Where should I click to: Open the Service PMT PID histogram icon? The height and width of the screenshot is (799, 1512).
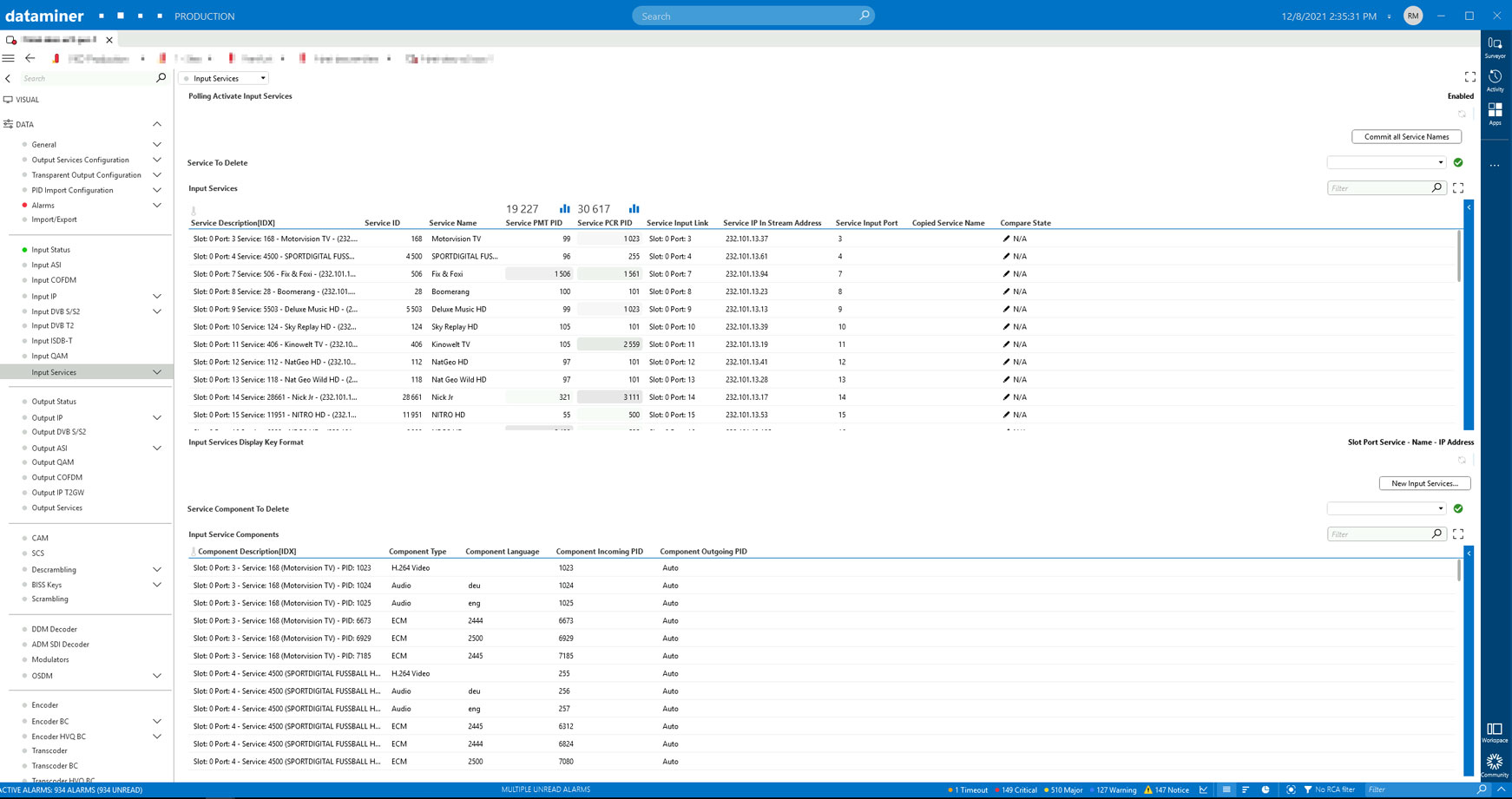click(x=565, y=208)
